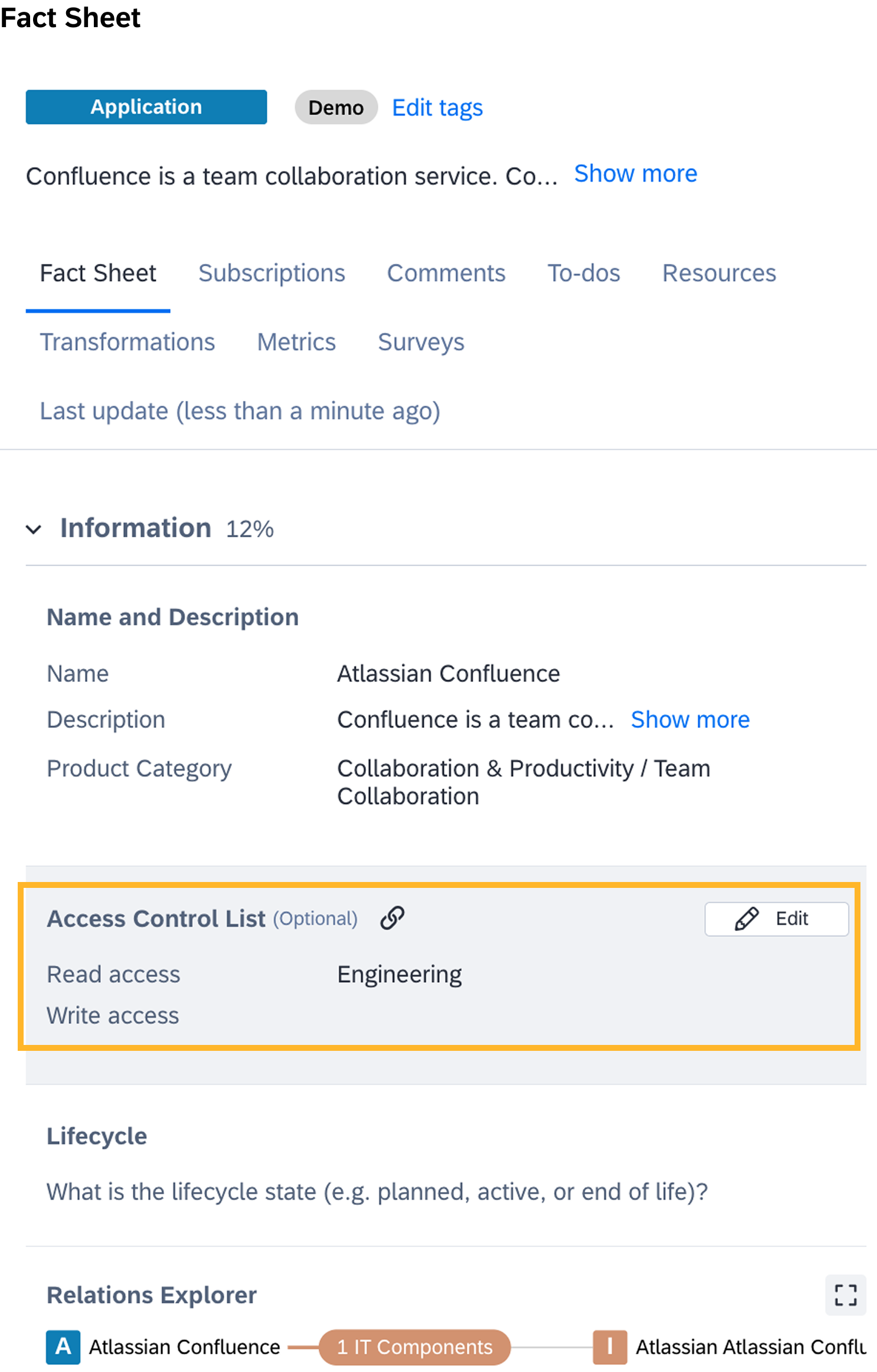Viewport: 877px width, 1372px height.
Task: Show more in Description field row
Action: [x=690, y=720]
